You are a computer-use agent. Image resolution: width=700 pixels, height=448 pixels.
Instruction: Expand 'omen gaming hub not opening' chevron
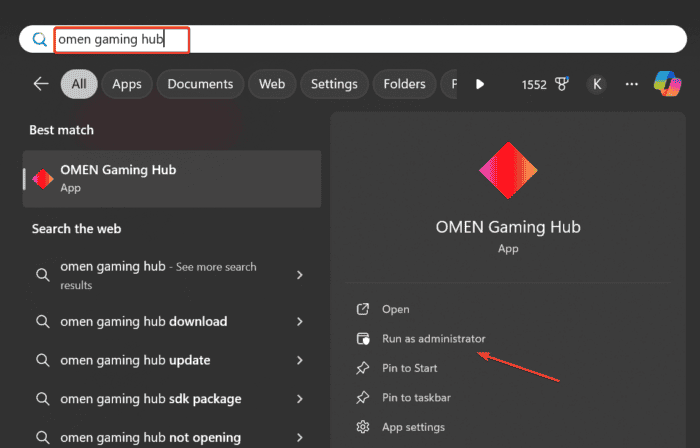300,437
